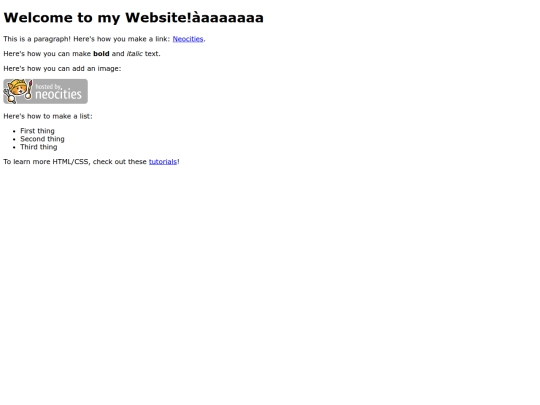Click the italic word in second paragraph
540x405 pixels.
pyautogui.click(x=135, y=54)
